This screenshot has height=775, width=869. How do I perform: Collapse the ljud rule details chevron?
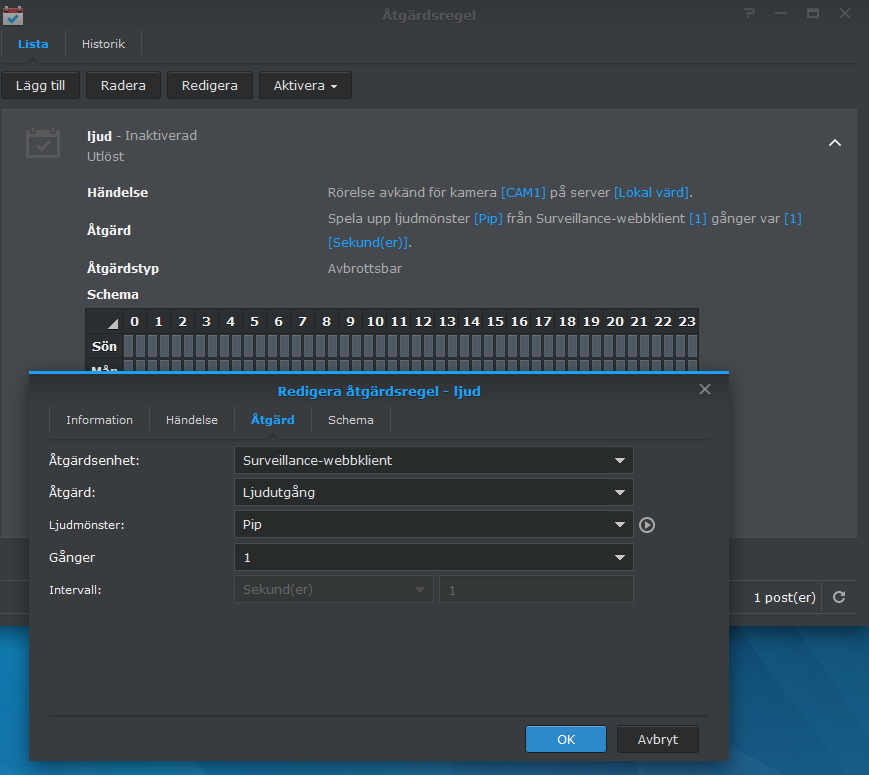tap(835, 143)
